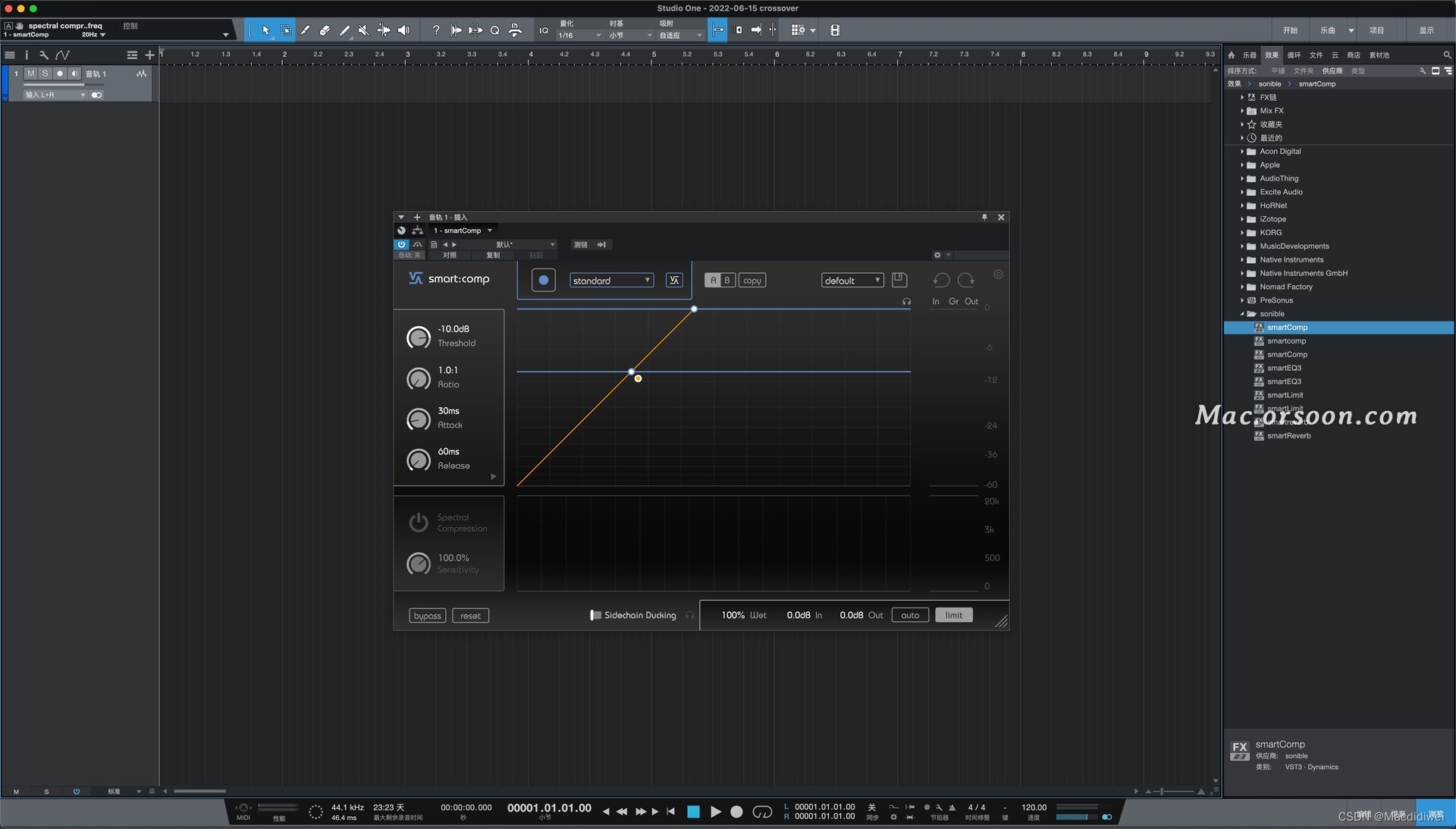Click the smart:comp save preset icon
The image size is (1456, 829).
click(899, 280)
